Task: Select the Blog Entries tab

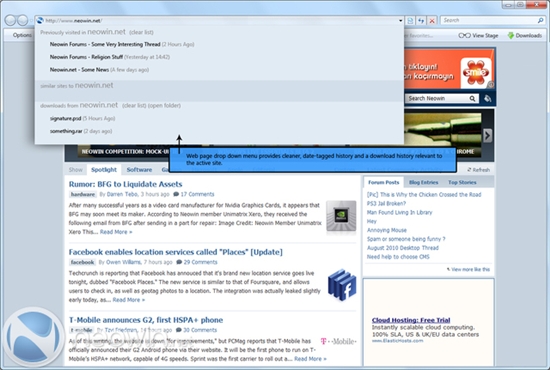Action: tap(423, 182)
